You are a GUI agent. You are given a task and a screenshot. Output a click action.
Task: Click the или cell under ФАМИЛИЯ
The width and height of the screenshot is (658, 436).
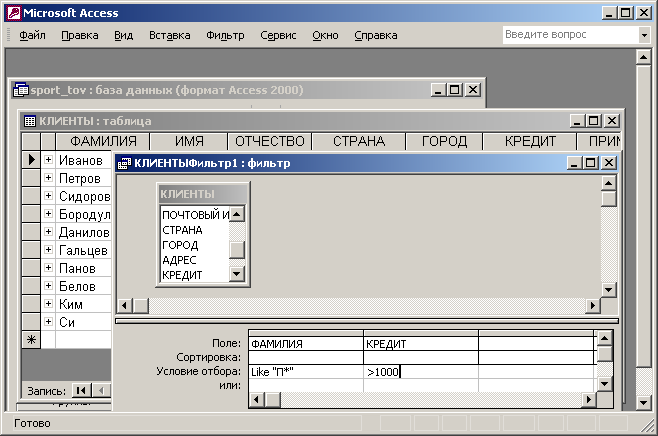pyautogui.click(x=306, y=386)
